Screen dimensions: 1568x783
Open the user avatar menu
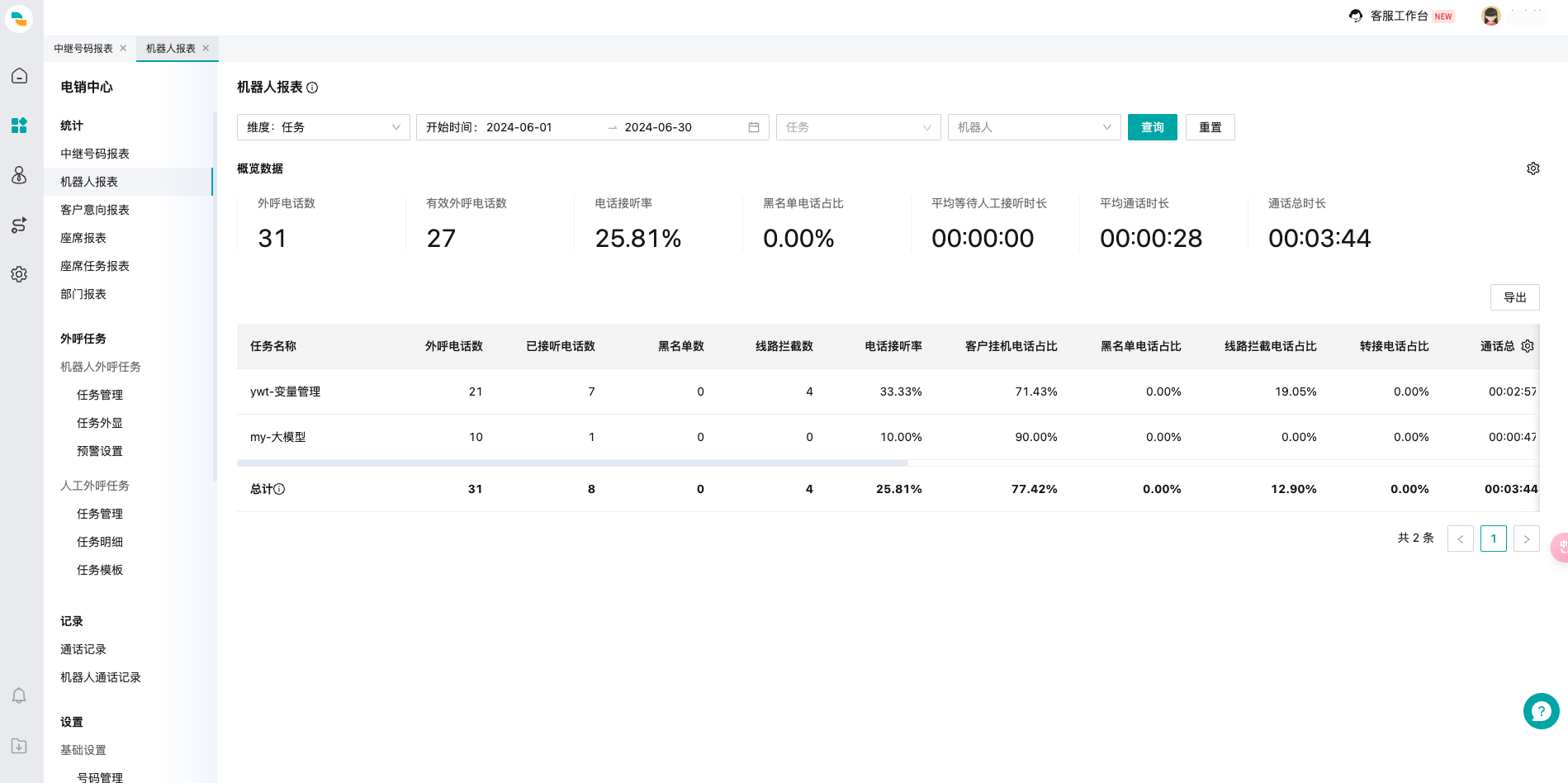(1491, 16)
